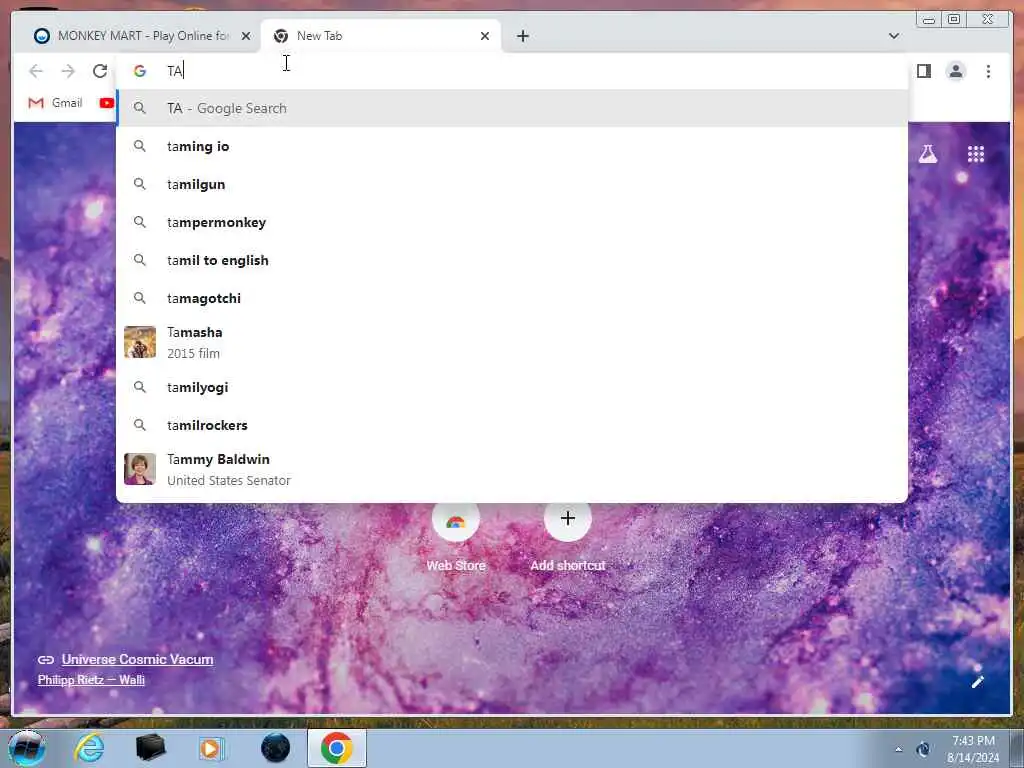Open the profile avatar menu

pyautogui.click(x=955, y=71)
